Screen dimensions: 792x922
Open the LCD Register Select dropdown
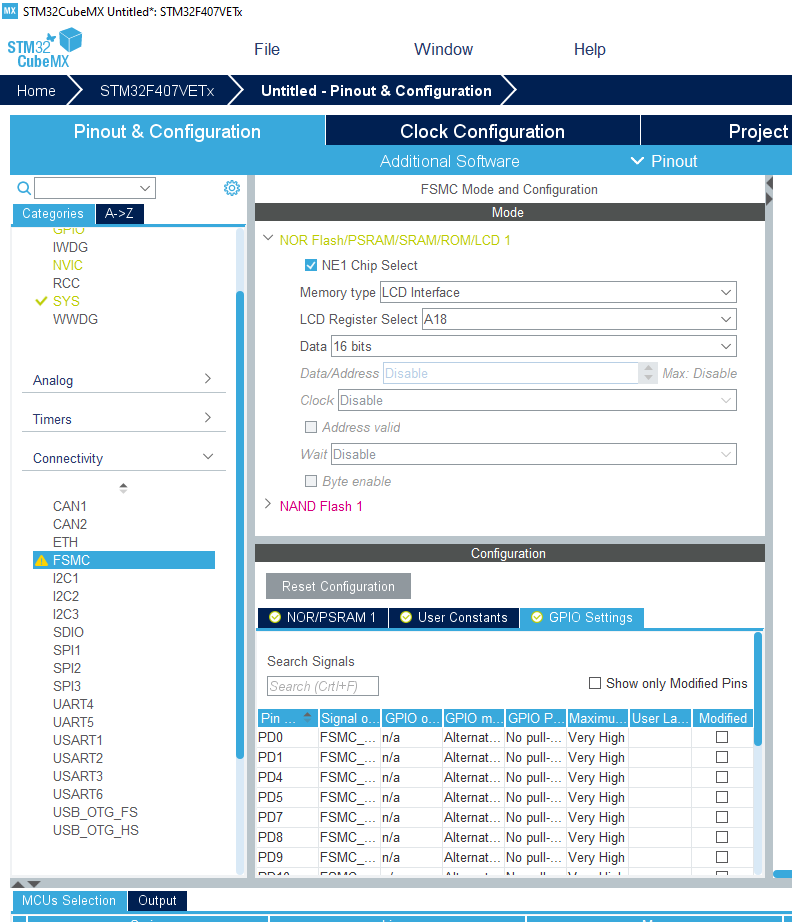[579, 319]
